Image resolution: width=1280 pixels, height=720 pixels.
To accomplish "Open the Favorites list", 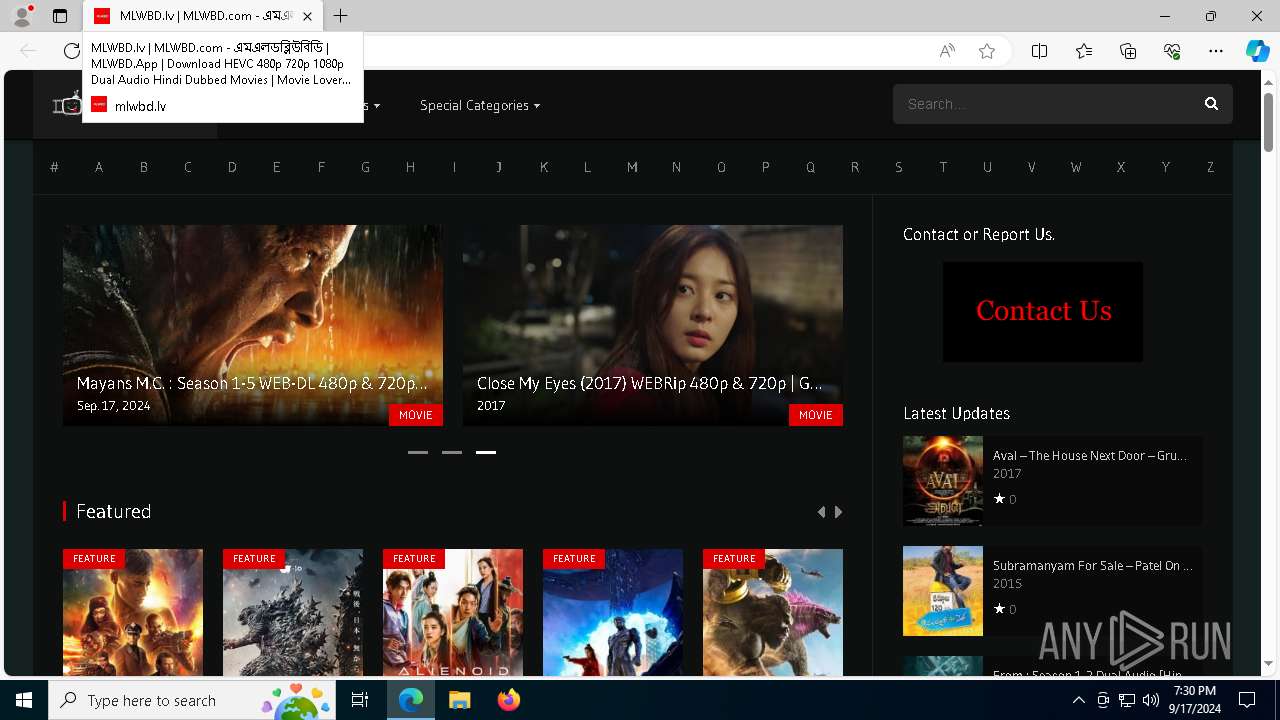I will [1084, 51].
